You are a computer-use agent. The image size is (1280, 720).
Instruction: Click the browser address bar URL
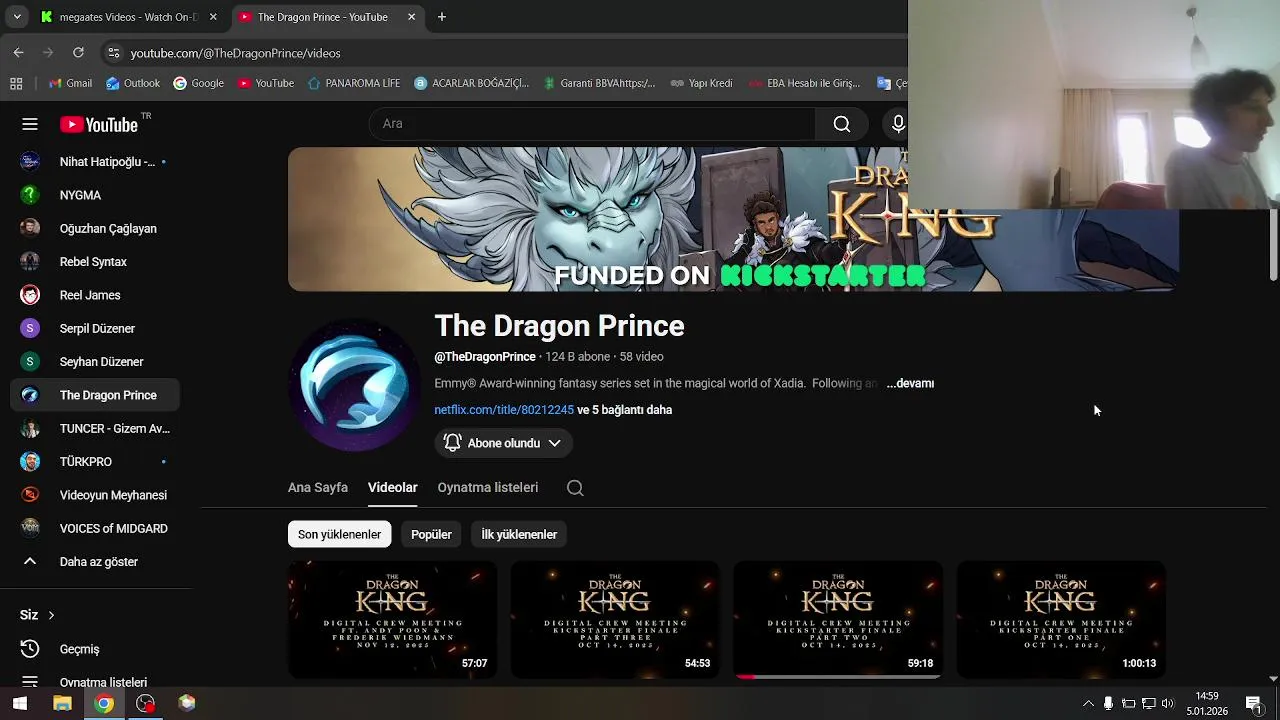point(235,53)
